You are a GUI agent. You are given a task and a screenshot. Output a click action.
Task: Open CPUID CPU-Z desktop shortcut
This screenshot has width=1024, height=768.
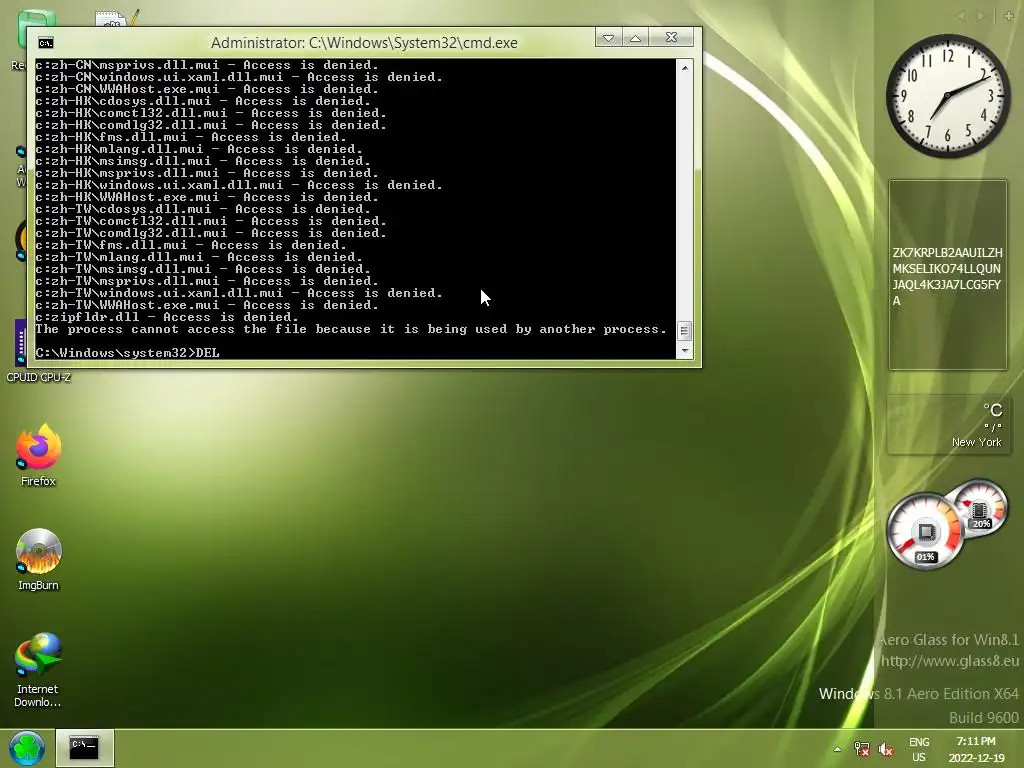point(38,351)
